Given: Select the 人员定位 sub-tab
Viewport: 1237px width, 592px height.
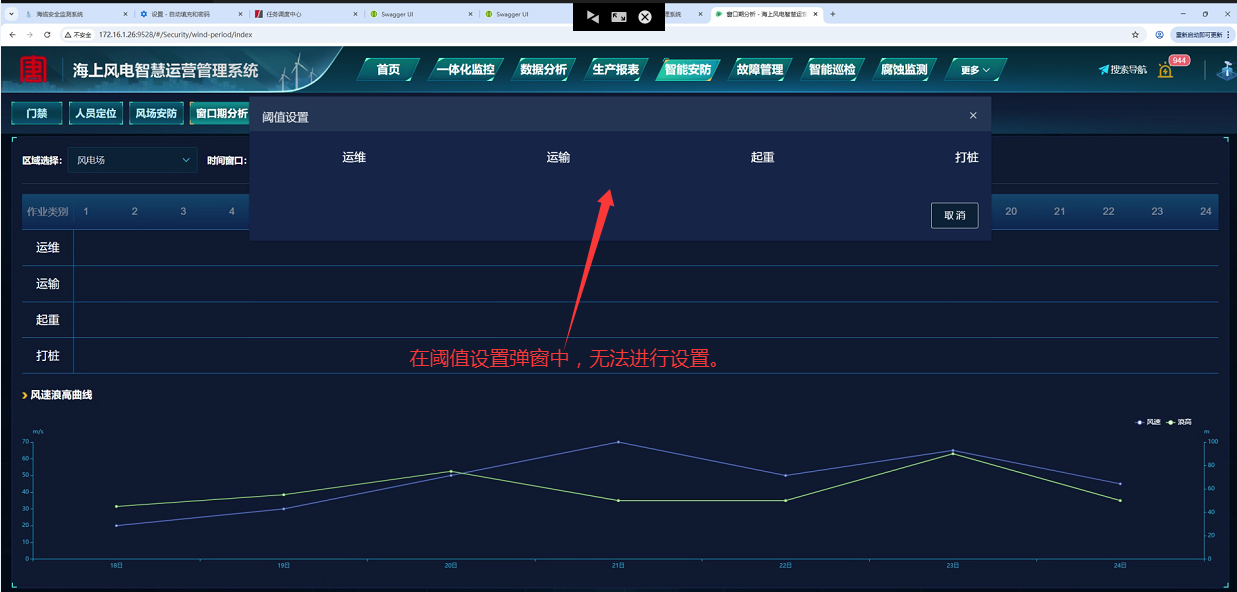Looking at the screenshot, I should (96, 114).
